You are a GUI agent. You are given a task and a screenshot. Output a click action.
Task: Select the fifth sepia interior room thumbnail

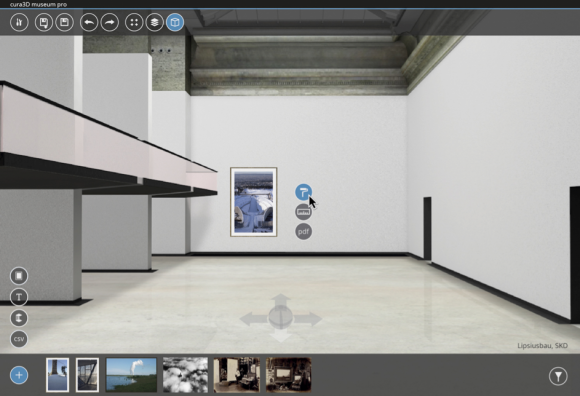coord(237,375)
